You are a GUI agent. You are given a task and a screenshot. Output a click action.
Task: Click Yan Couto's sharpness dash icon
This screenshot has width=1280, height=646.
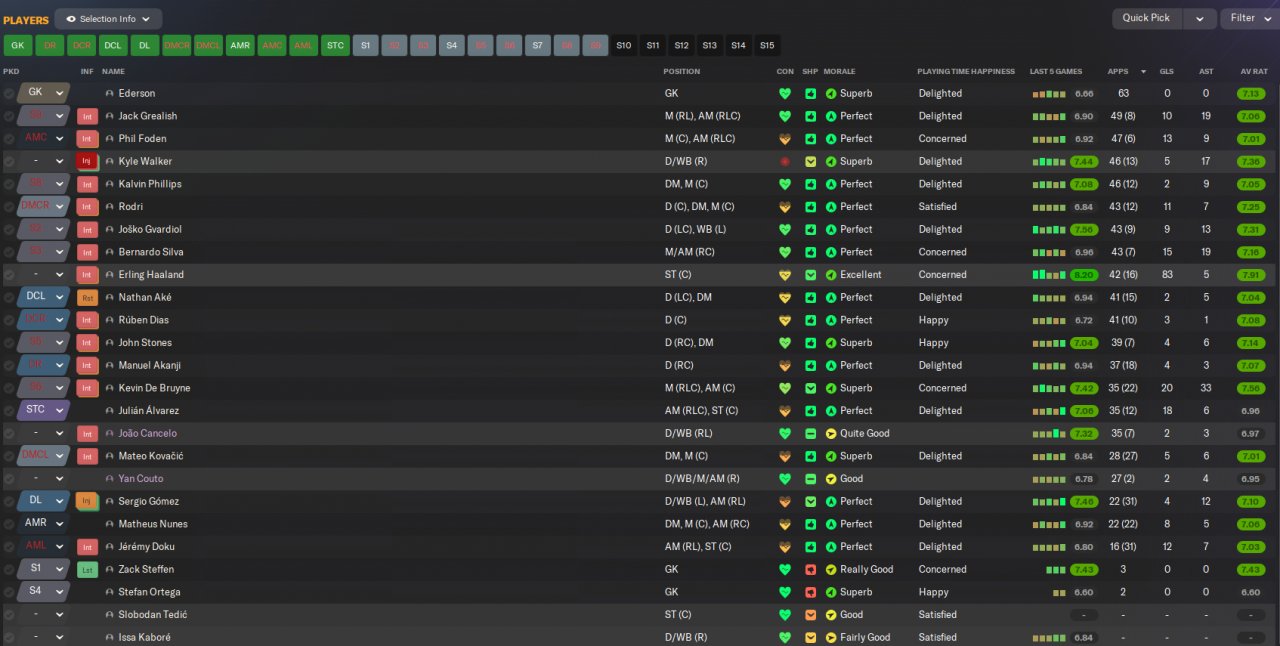pos(810,479)
